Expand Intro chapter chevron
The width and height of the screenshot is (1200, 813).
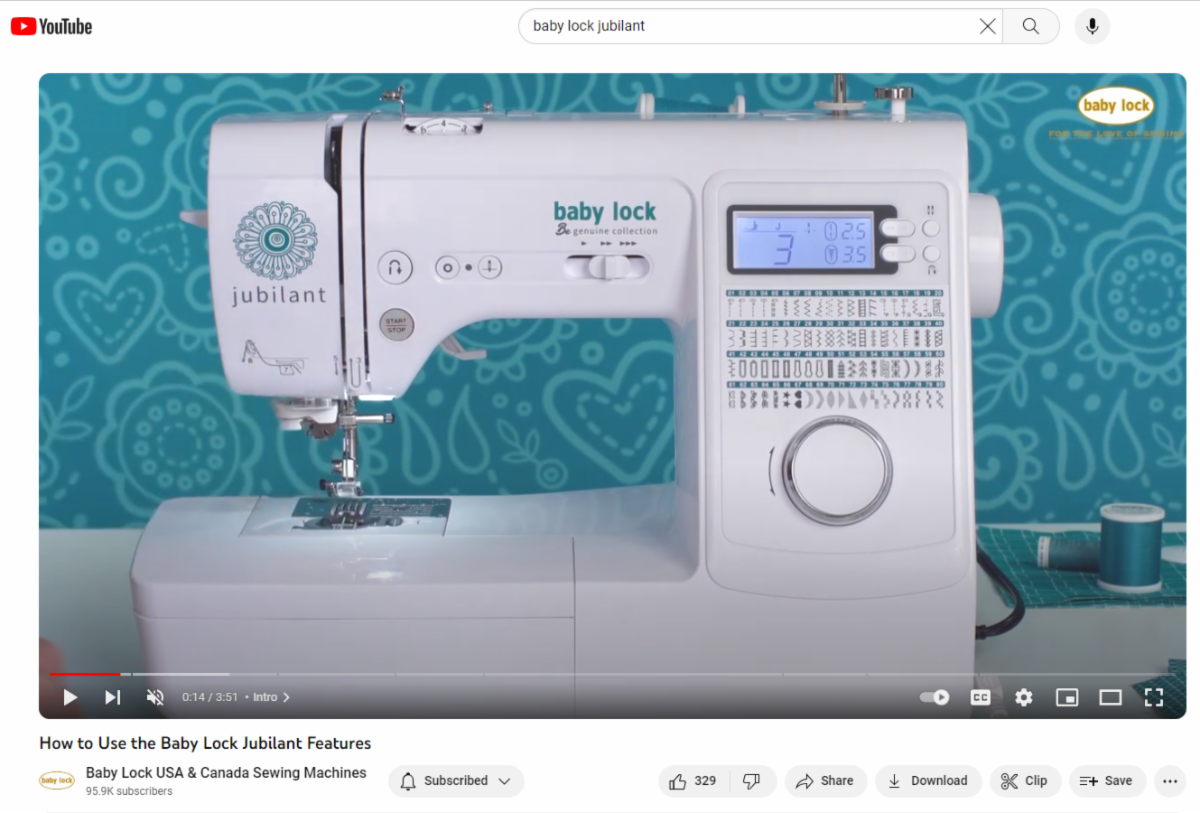click(x=286, y=697)
